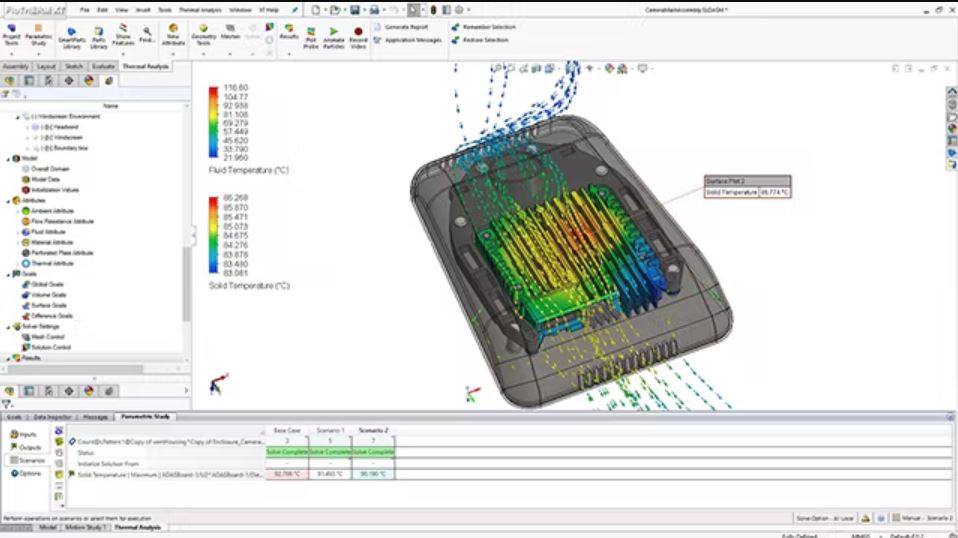Viewport: 958px width, 538px height.
Task: Click the Outputs item in Parametric Study
Action: coord(25,447)
